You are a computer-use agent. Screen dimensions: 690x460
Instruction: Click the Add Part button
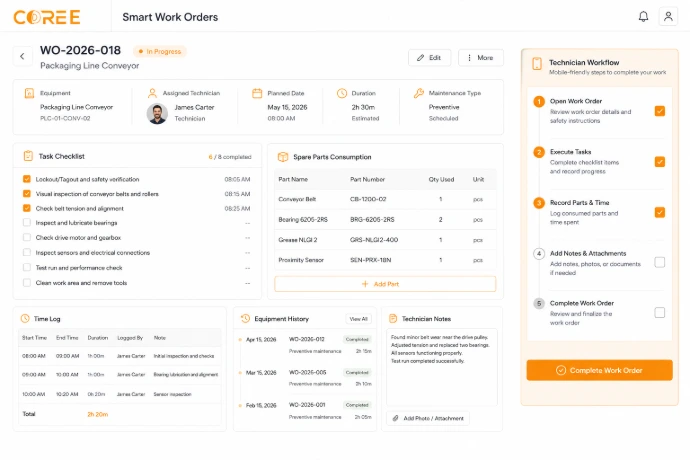coord(385,284)
